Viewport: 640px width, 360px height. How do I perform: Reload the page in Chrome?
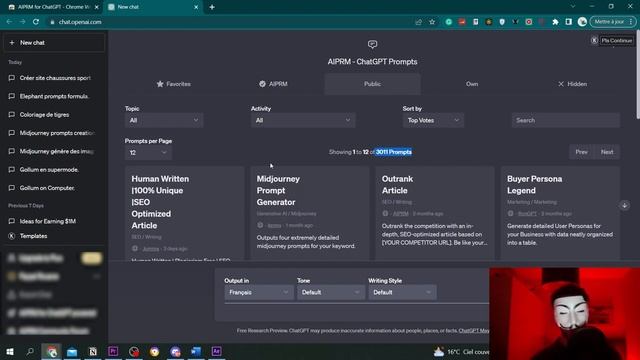[x=36, y=22]
